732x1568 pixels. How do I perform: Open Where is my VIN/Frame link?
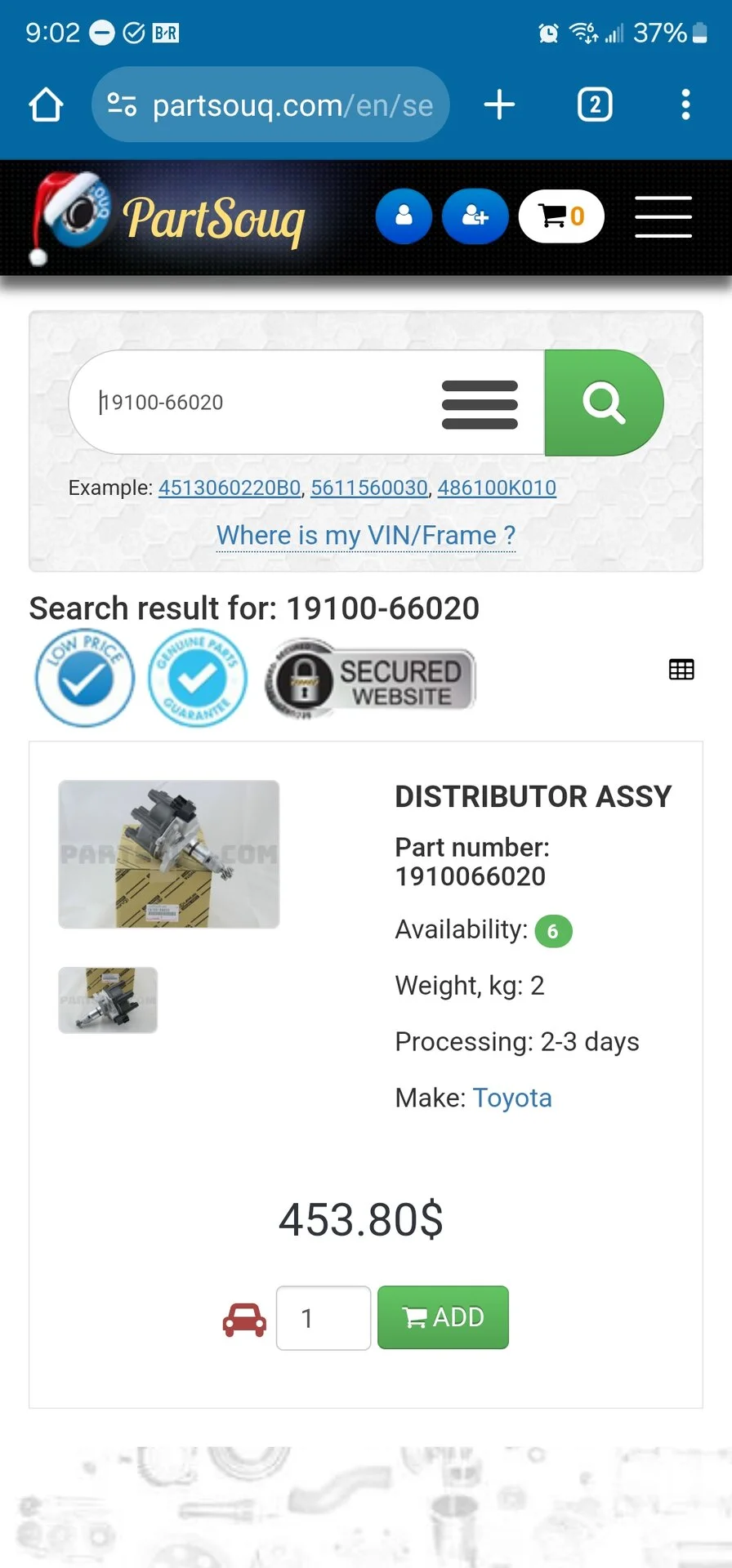pyautogui.click(x=366, y=535)
